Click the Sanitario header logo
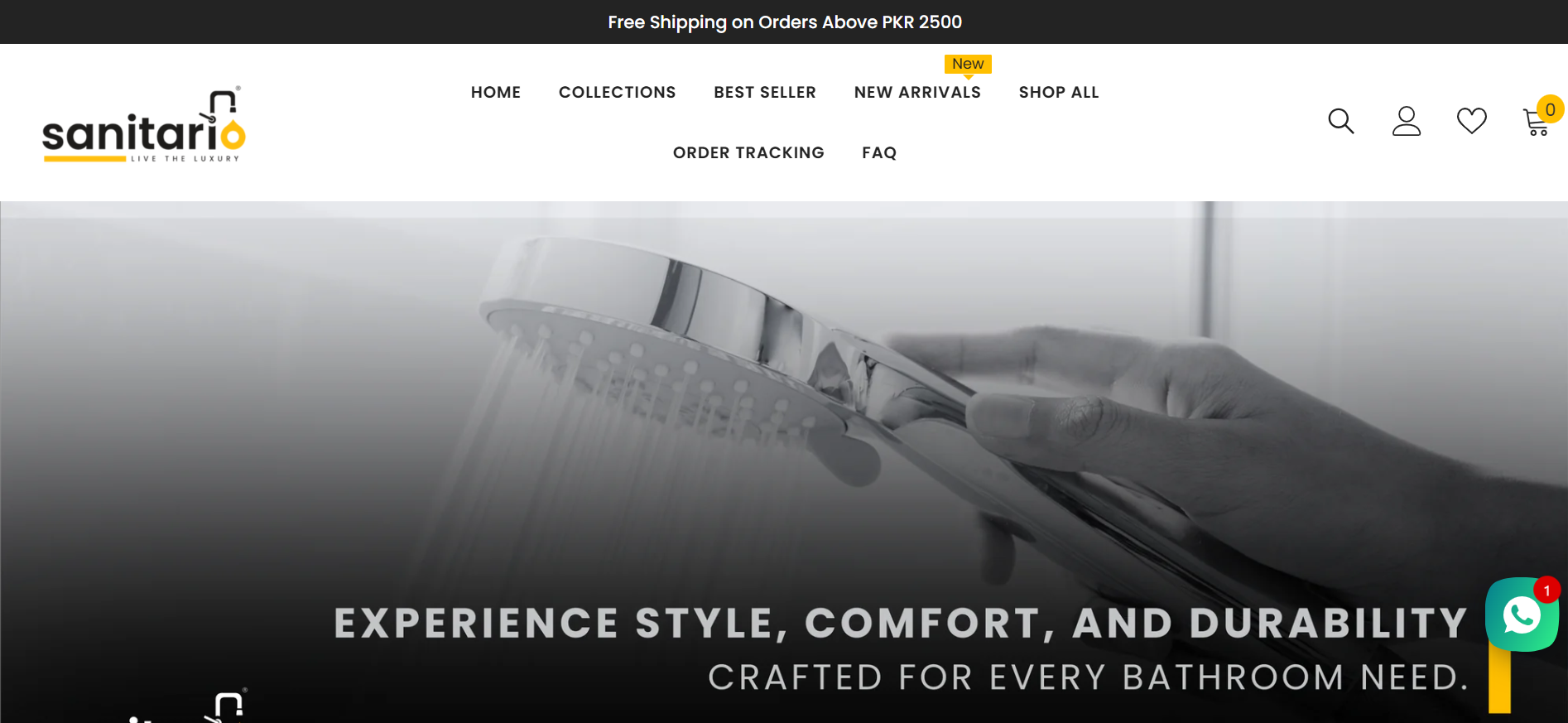This screenshot has width=1568, height=723. [x=144, y=124]
